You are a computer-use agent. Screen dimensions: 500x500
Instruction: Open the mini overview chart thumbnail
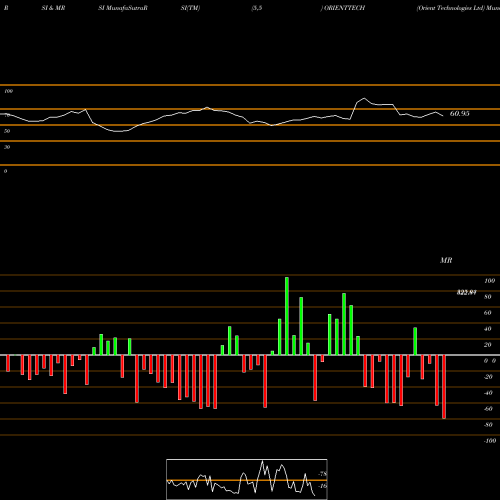pos(247,479)
